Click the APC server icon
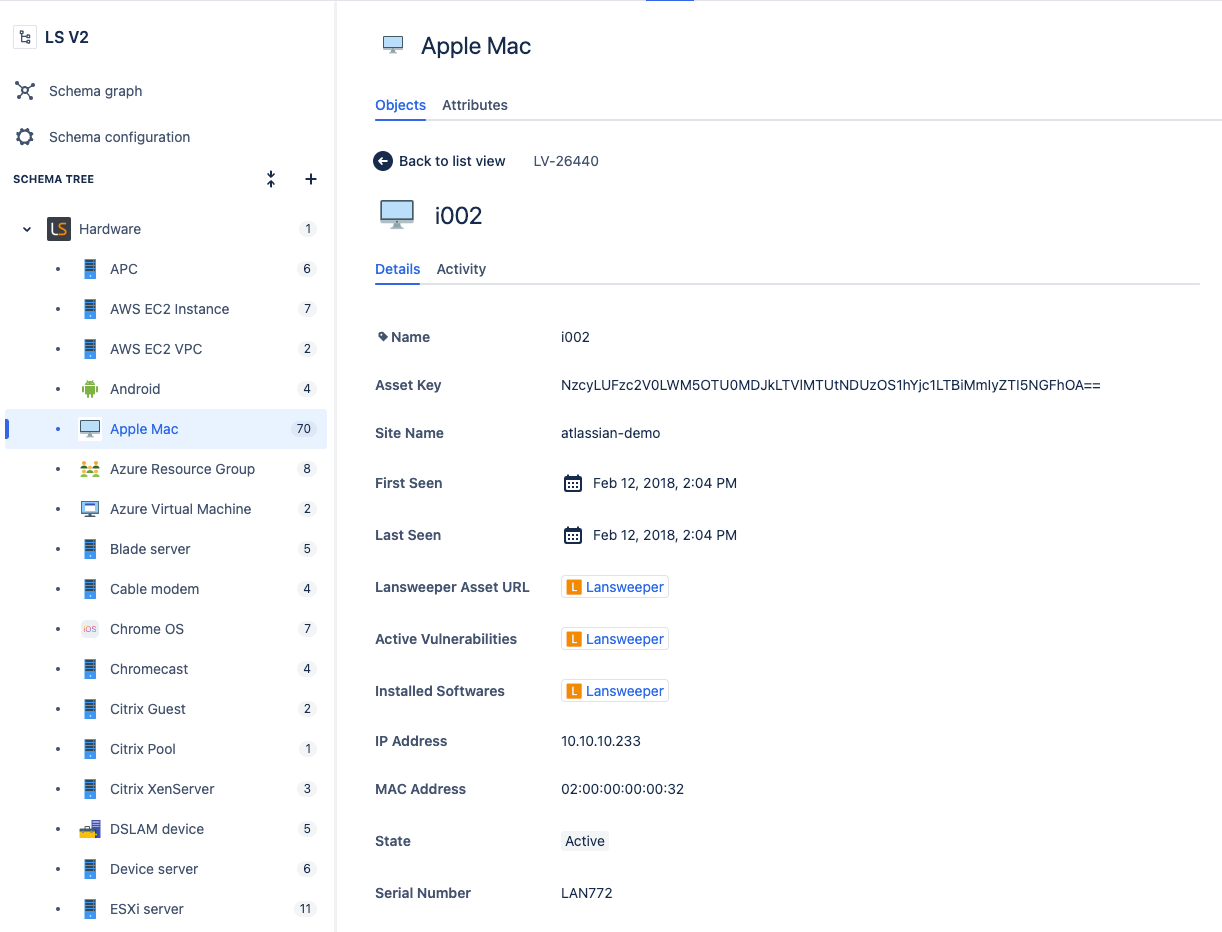Image resolution: width=1222 pixels, height=932 pixels. coord(90,269)
